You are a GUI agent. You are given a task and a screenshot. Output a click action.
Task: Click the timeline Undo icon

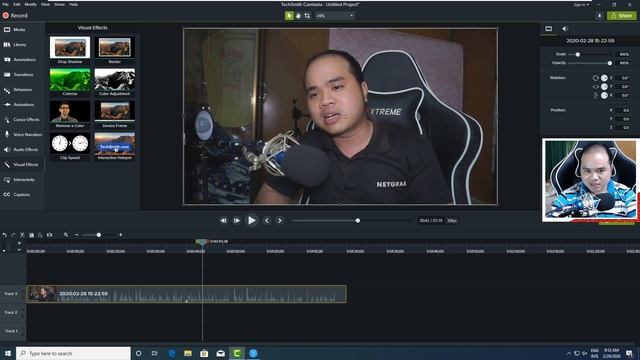click(4, 235)
